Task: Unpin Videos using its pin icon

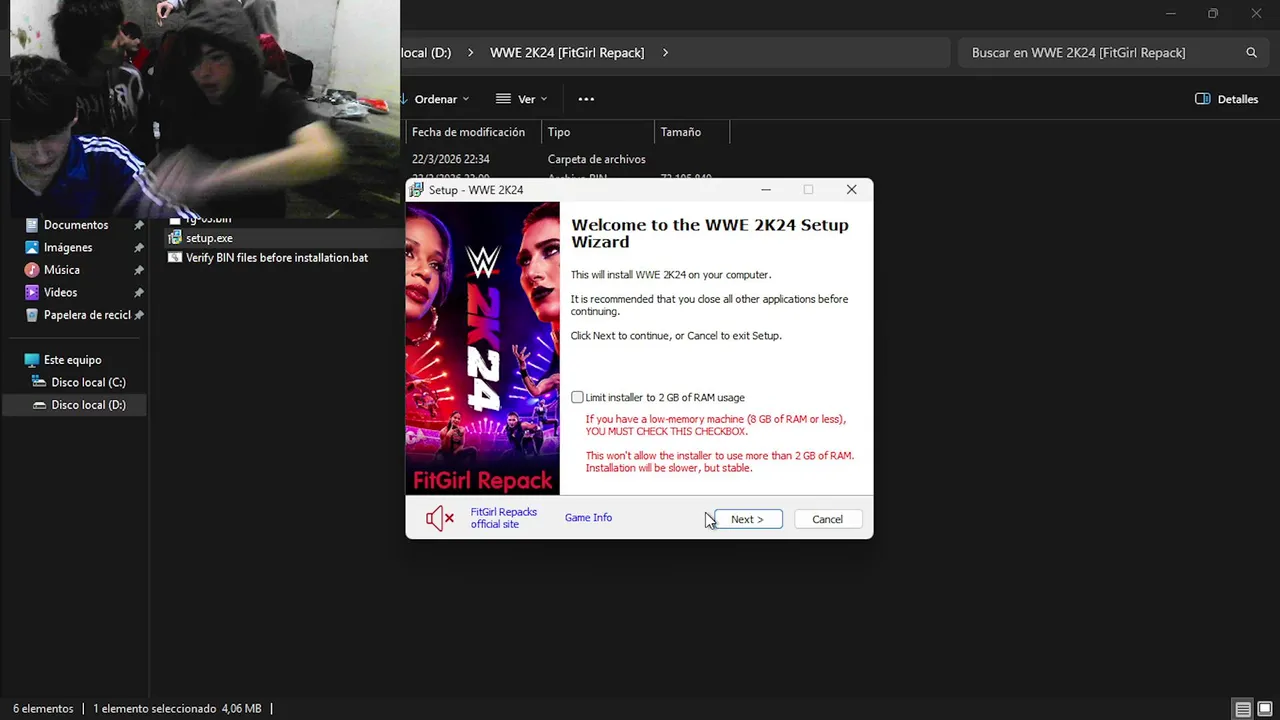Action: (139, 293)
